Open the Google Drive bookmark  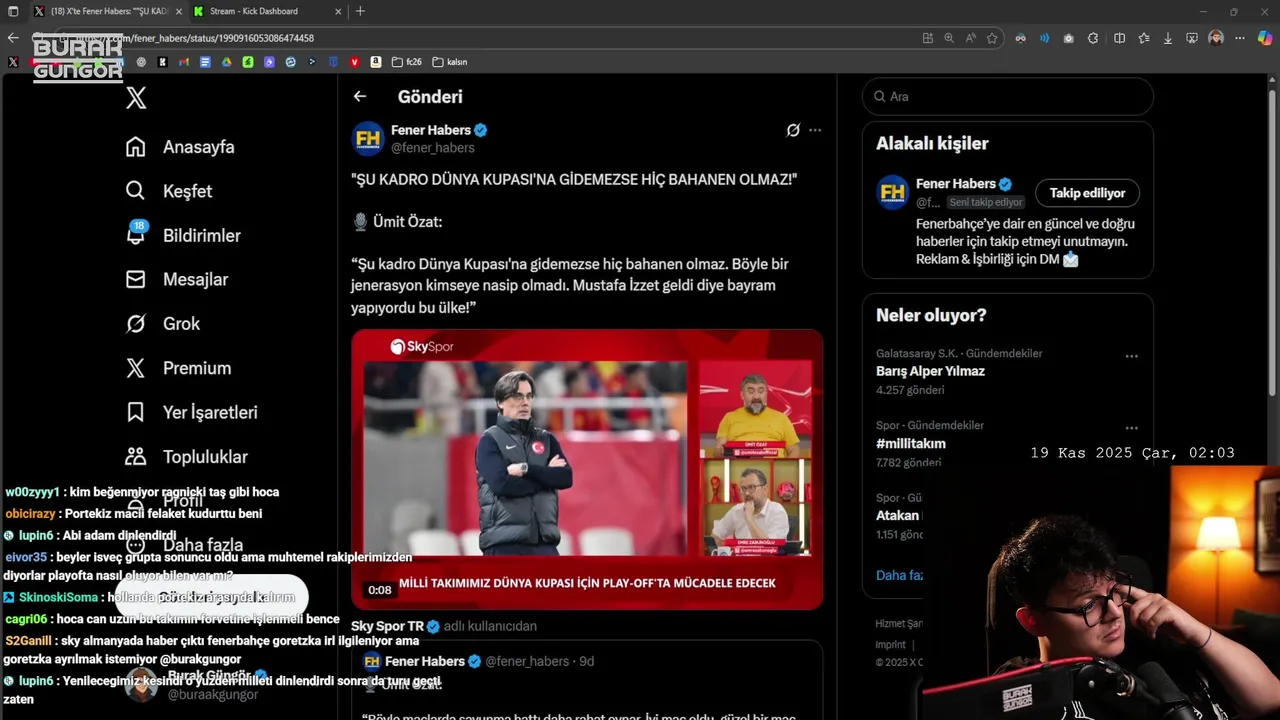[227, 62]
